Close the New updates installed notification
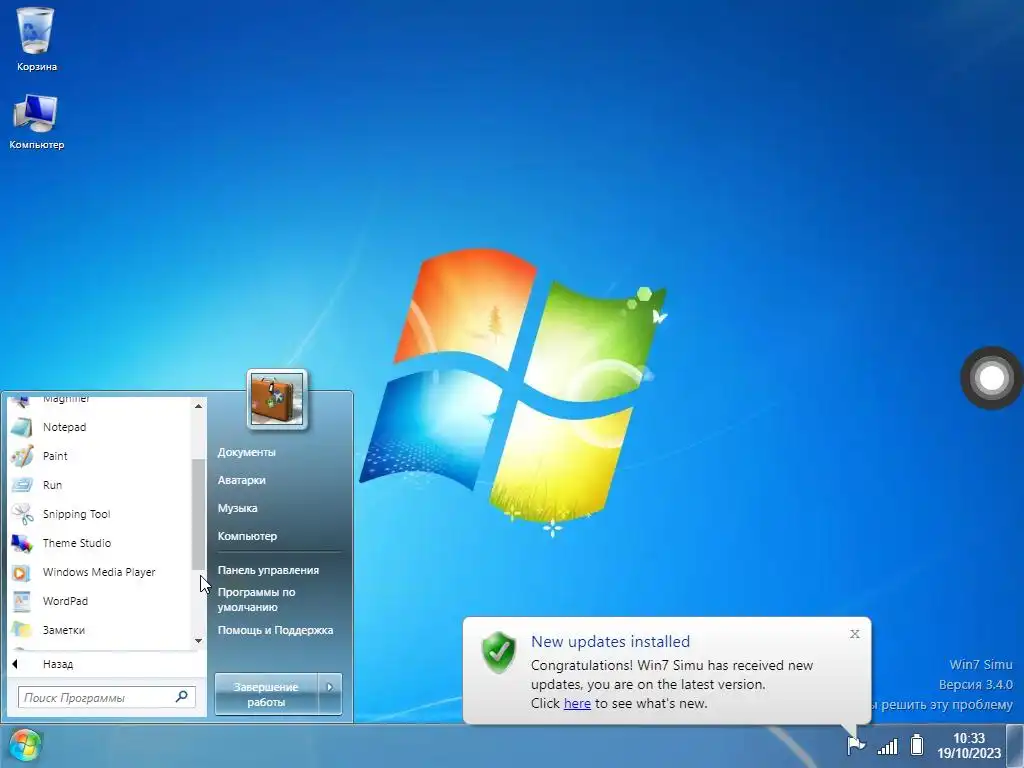This screenshot has height=768, width=1024. 854,633
